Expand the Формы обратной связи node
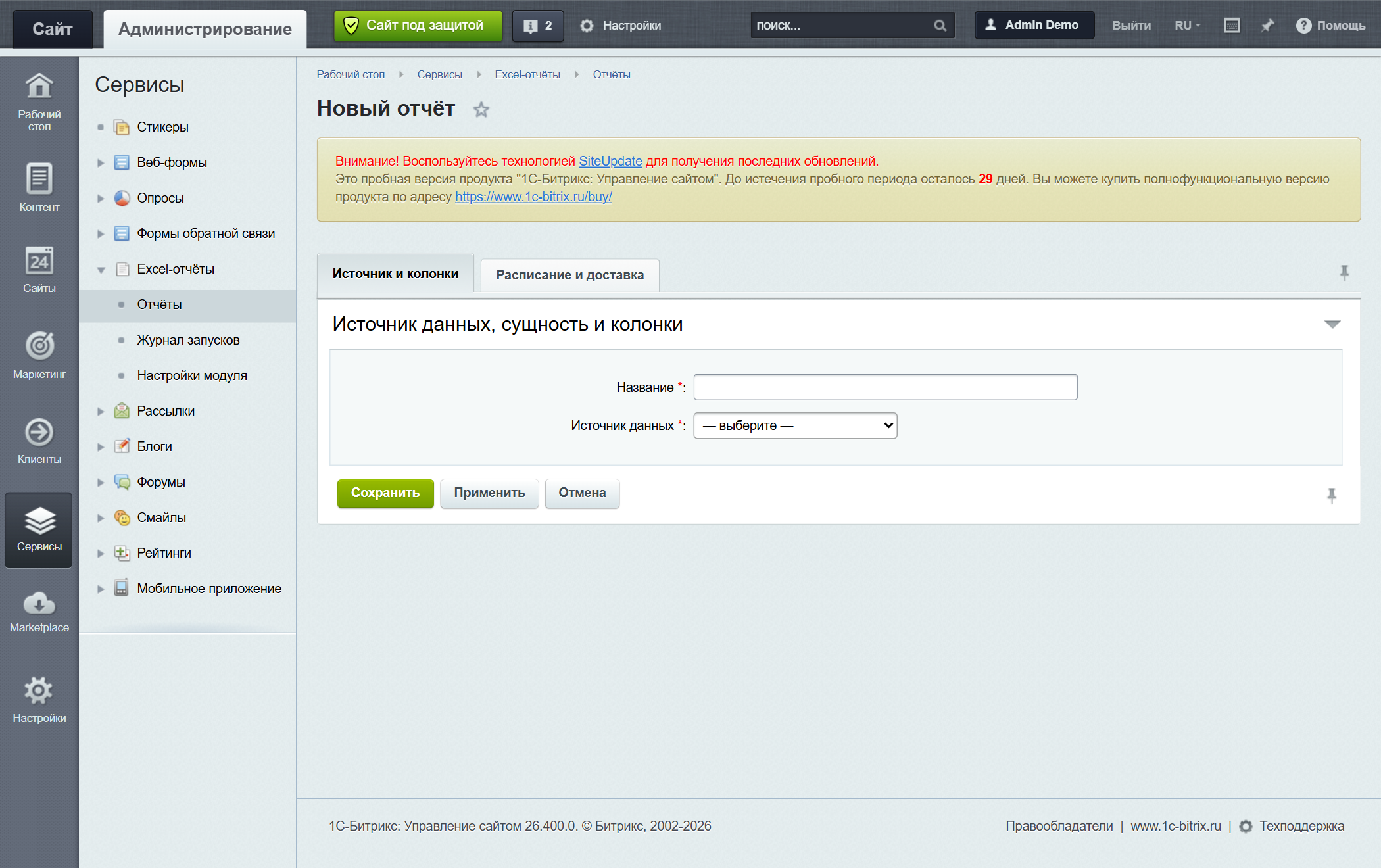Image resolution: width=1381 pixels, height=868 pixels. [101, 233]
